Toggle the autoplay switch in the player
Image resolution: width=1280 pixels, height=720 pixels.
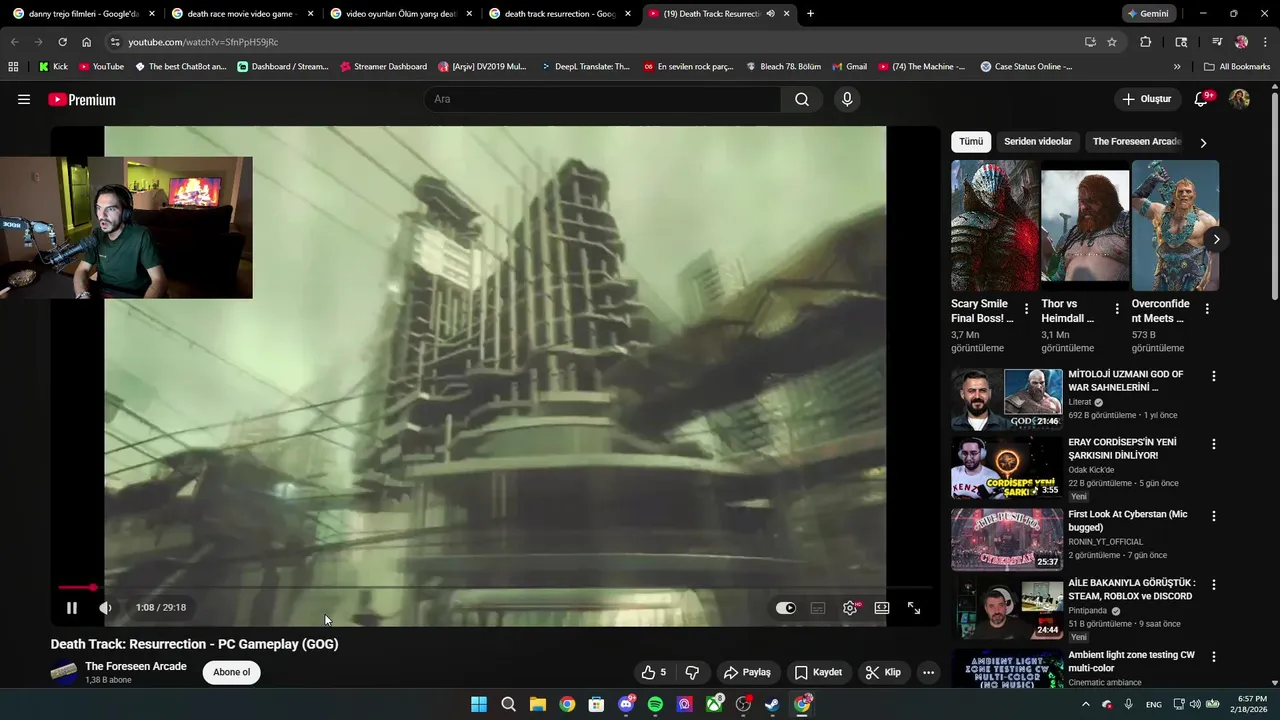click(786, 608)
